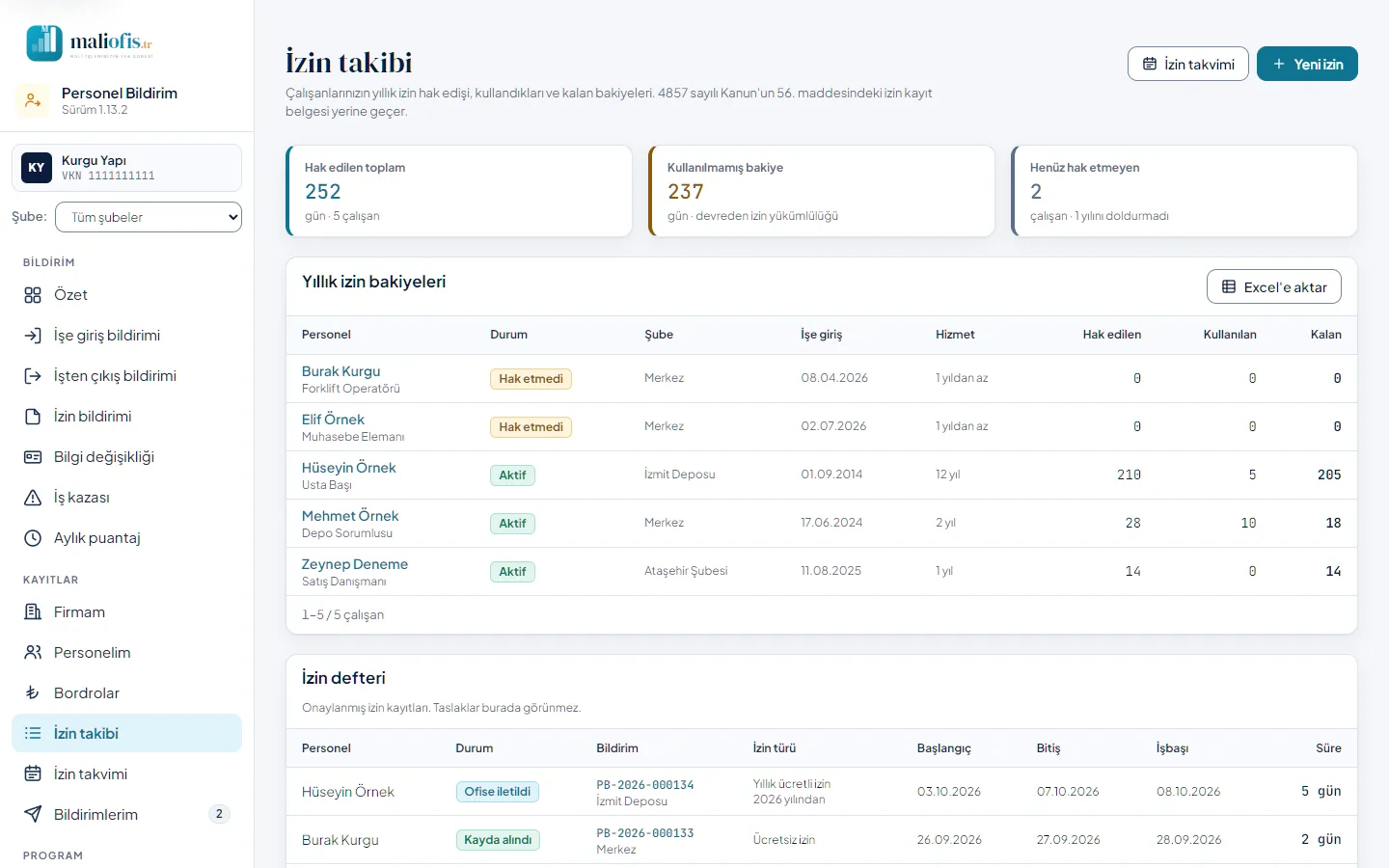
Task: Click the Kalan column header
Action: [1326, 335]
